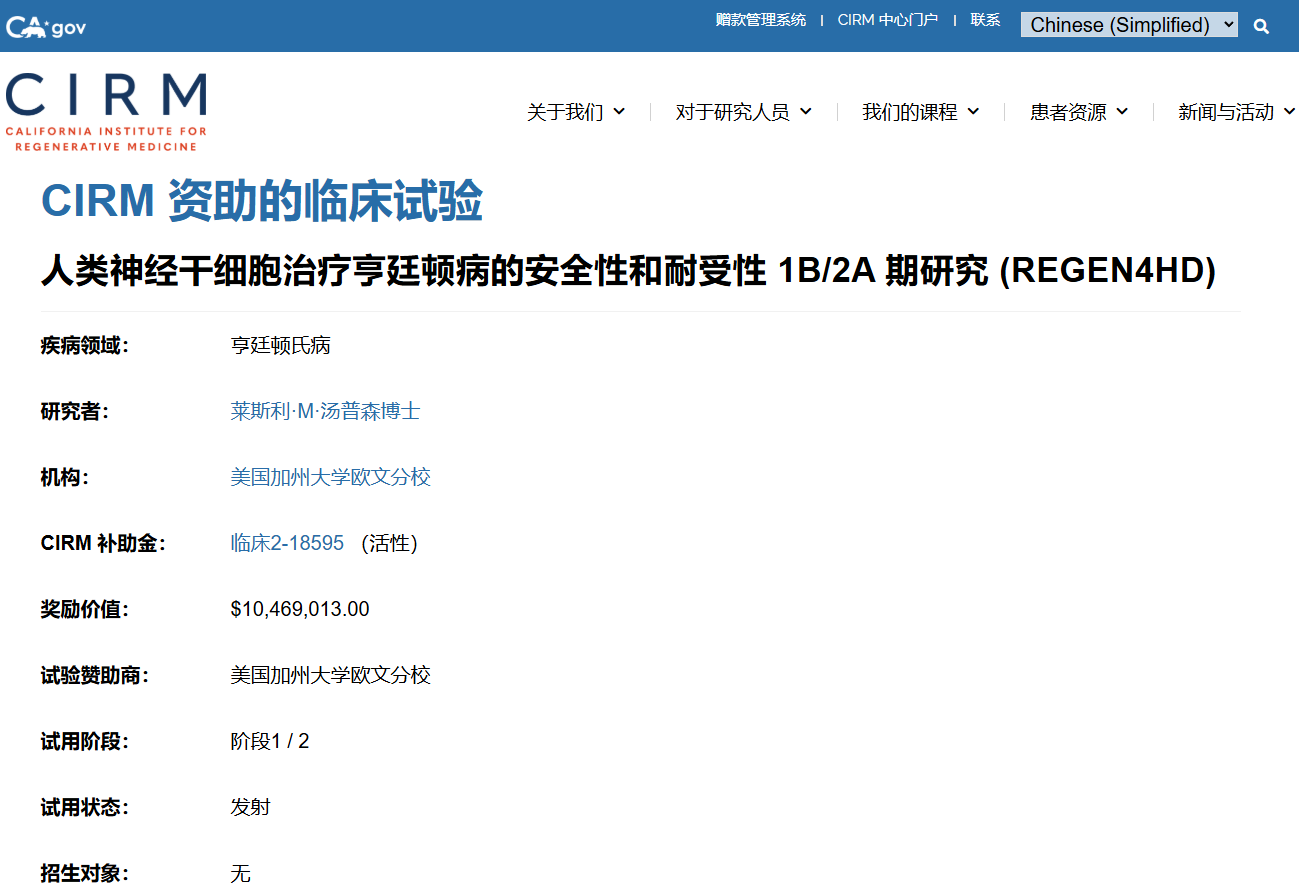Click the CIRM 补助金 field label
The image size is (1299, 896).
point(103,543)
